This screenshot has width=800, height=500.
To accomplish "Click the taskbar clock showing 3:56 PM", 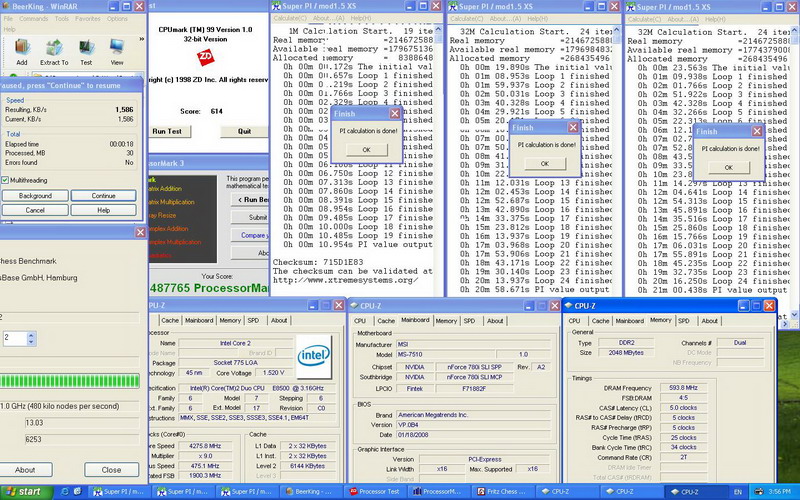I will (780, 492).
